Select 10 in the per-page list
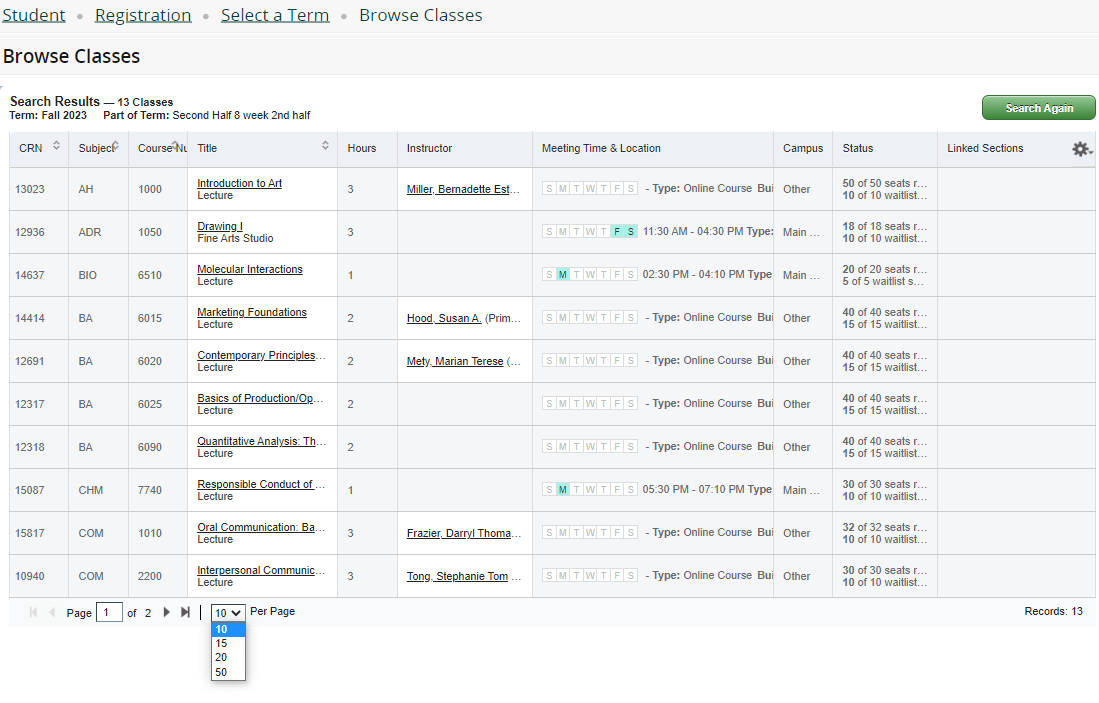 (228, 629)
